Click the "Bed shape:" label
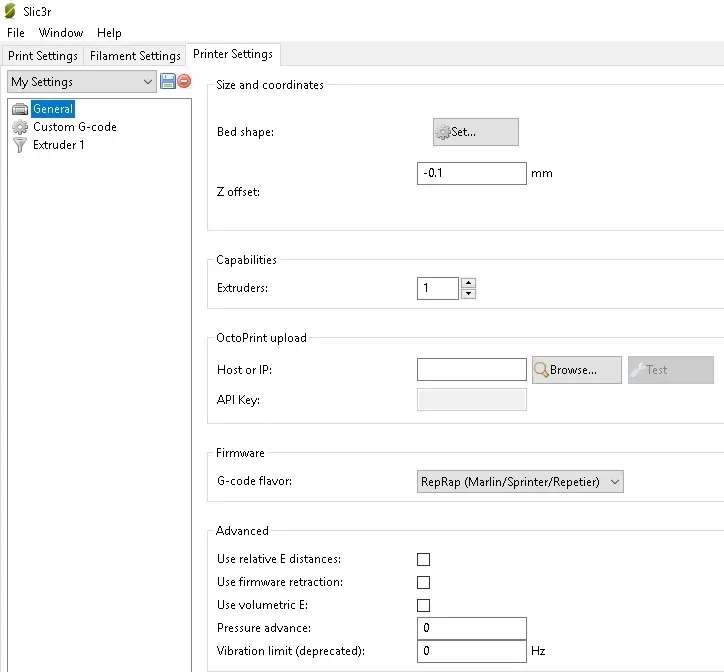 click(x=245, y=132)
